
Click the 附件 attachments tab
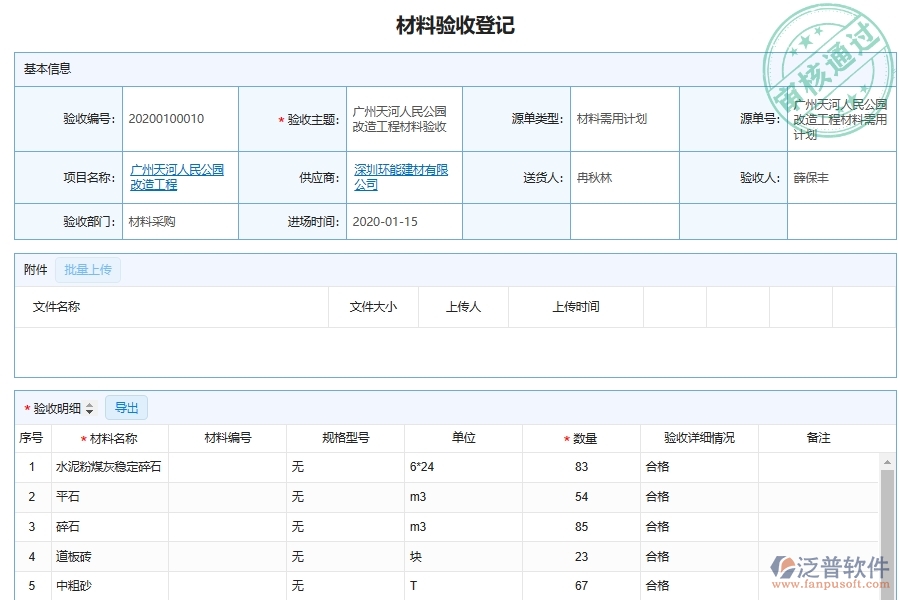click(x=34, y=269)
